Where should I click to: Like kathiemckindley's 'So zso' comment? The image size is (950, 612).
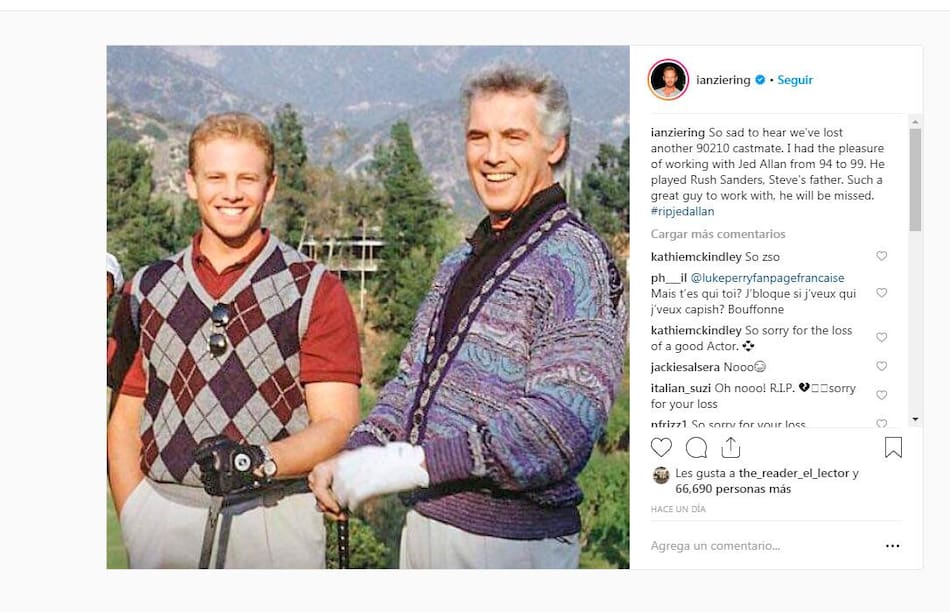(x=882, y=256)
